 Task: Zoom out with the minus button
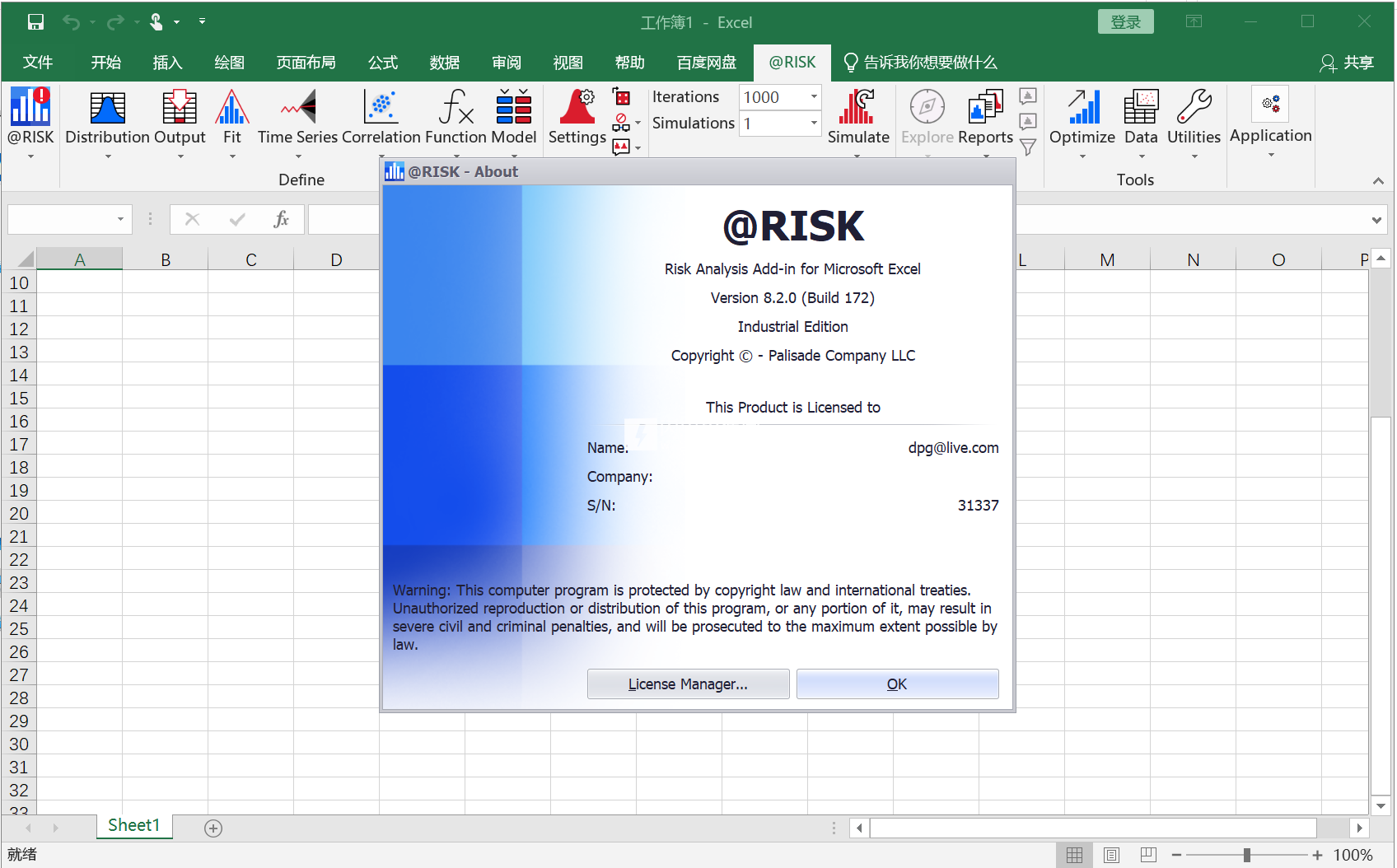coord(1176,856)
